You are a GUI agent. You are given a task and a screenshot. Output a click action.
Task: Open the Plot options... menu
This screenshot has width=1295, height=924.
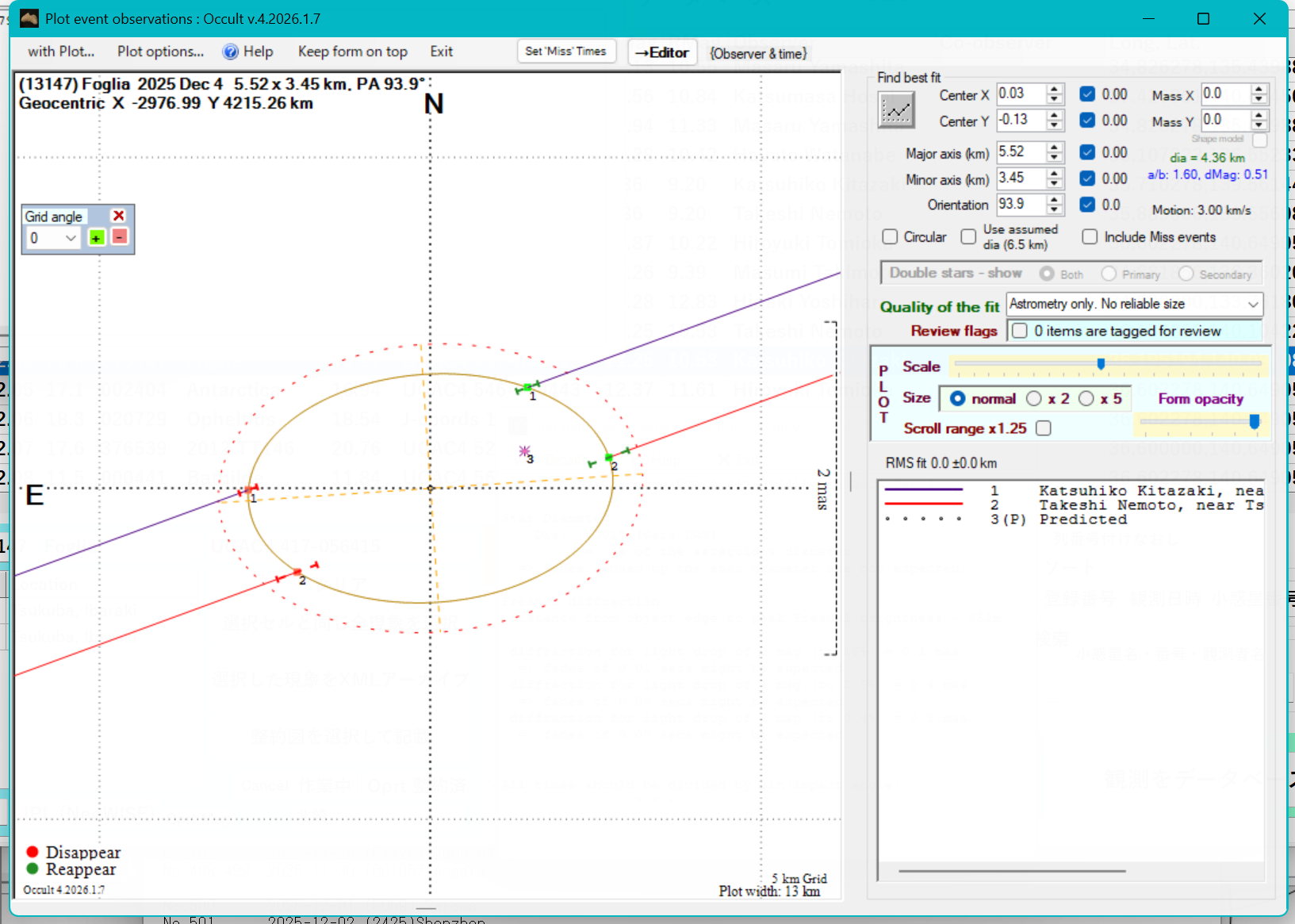click(x=160, y=52)
